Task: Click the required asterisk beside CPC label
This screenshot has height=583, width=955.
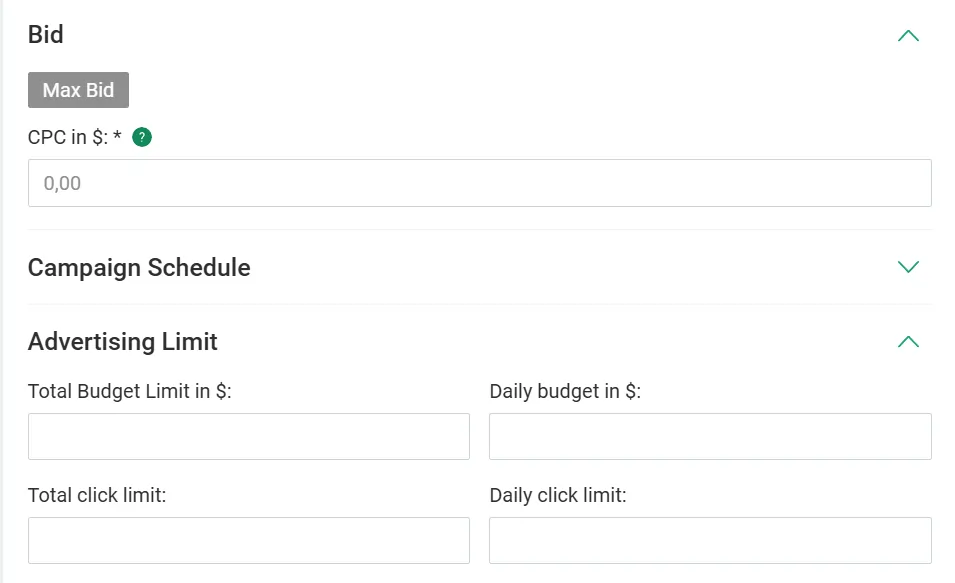Action: point(117,137)
